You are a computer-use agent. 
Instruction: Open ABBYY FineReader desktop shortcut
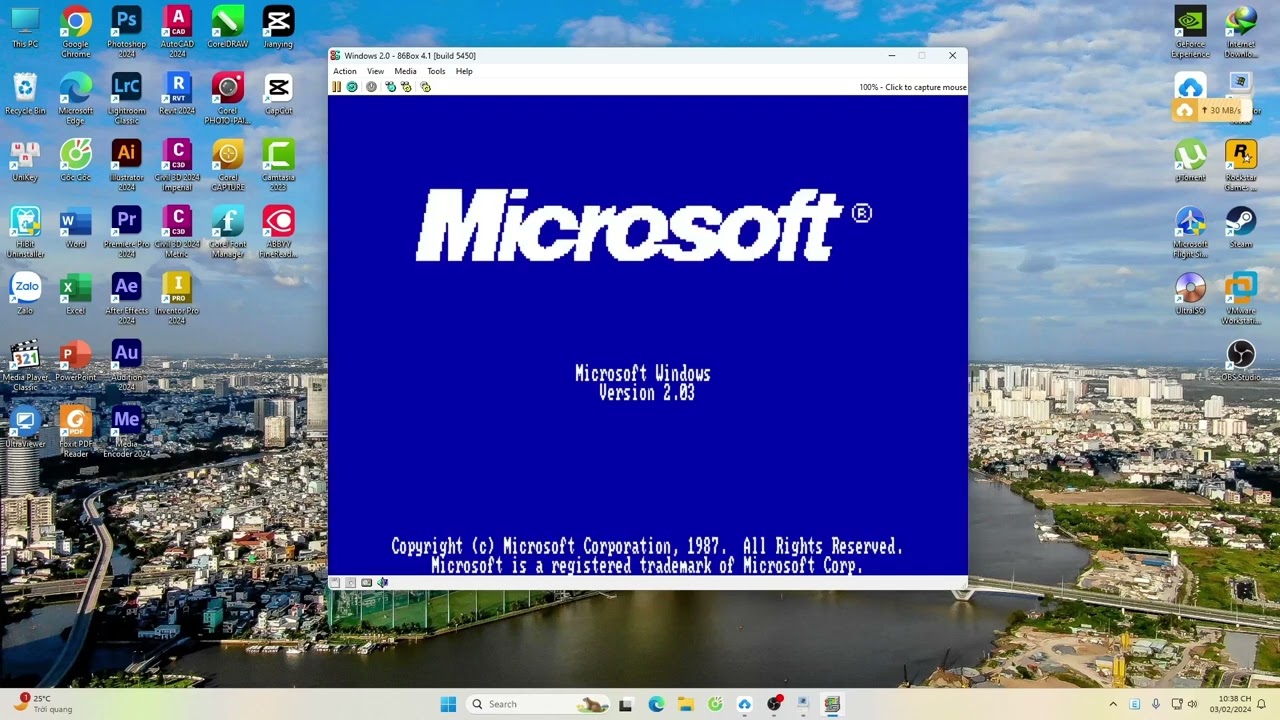tap(278, 231)
